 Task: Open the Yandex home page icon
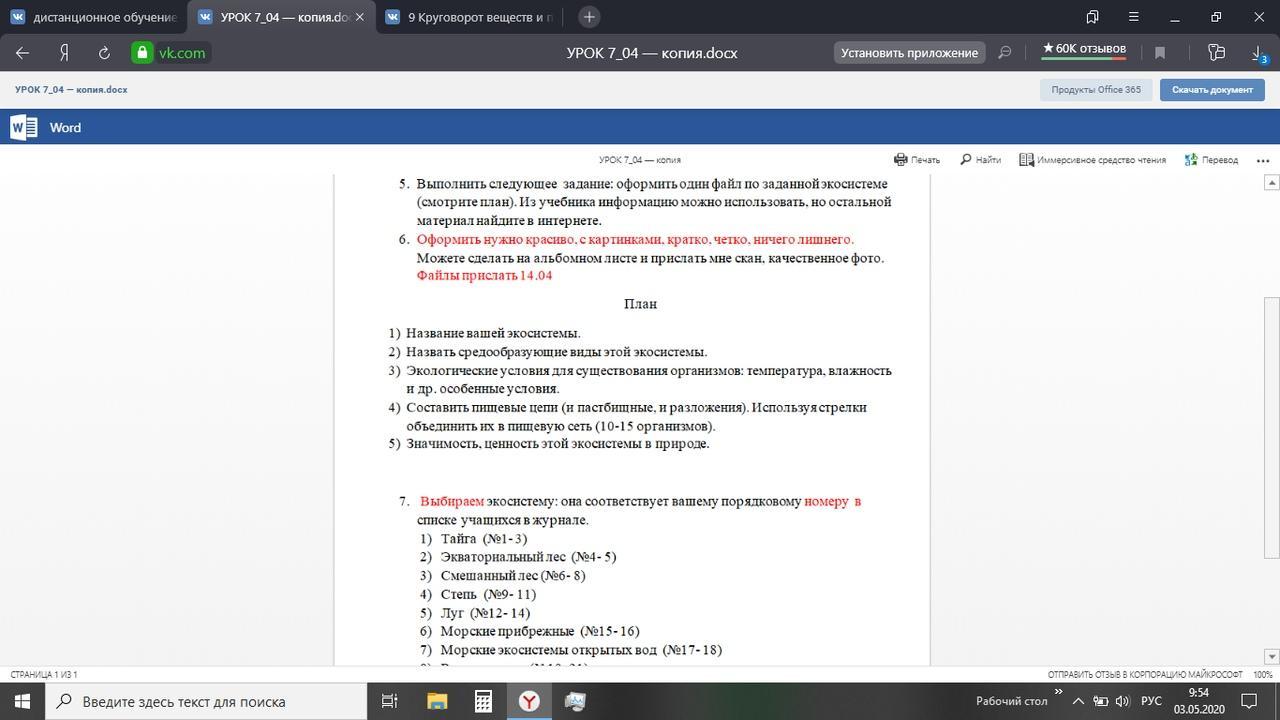64,53
